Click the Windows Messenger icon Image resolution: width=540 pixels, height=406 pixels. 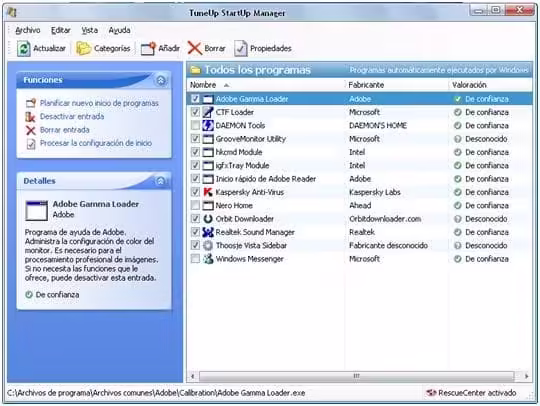point(208,259)
